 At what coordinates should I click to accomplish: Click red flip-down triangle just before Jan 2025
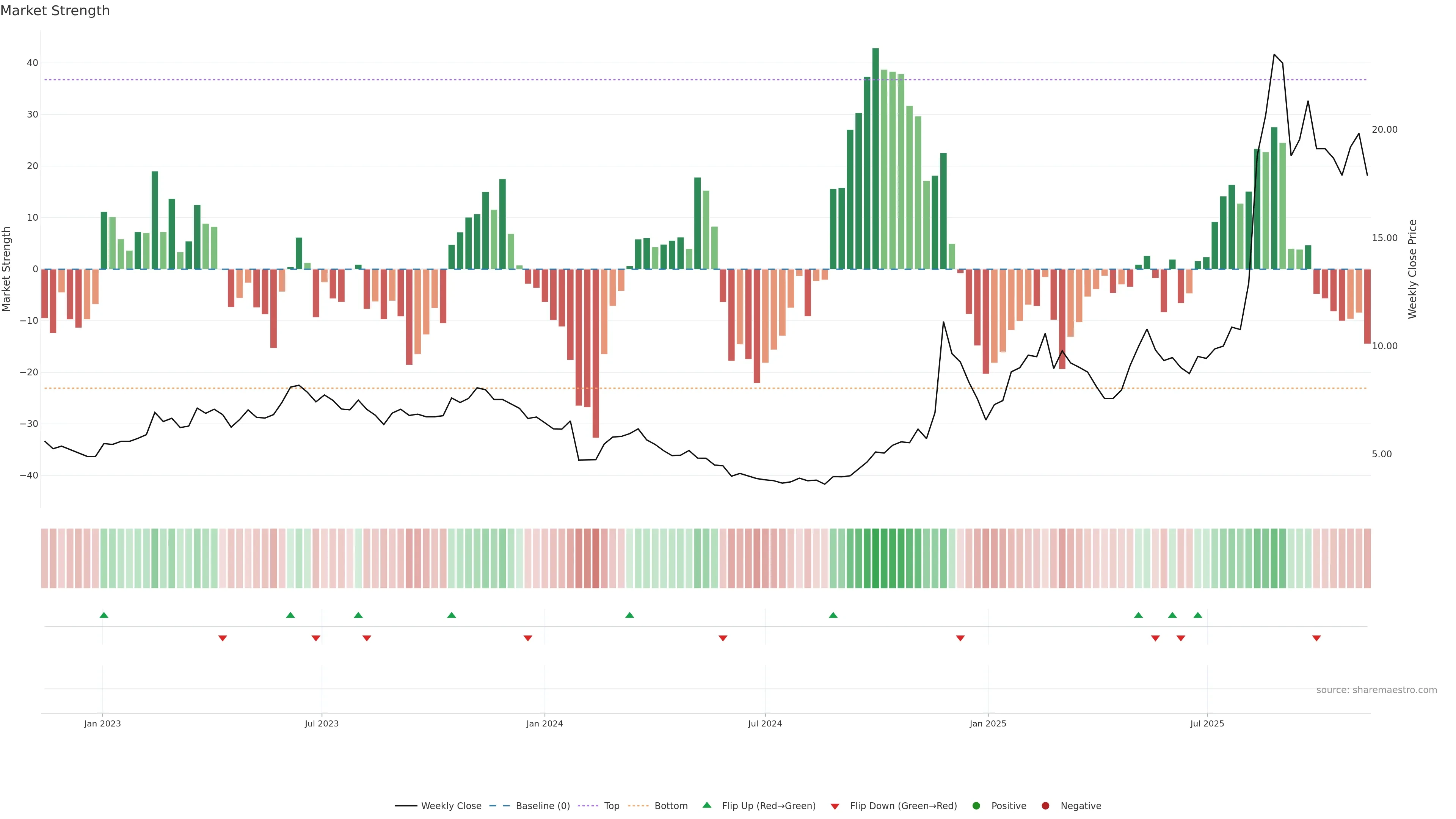[x=960, y=638]
